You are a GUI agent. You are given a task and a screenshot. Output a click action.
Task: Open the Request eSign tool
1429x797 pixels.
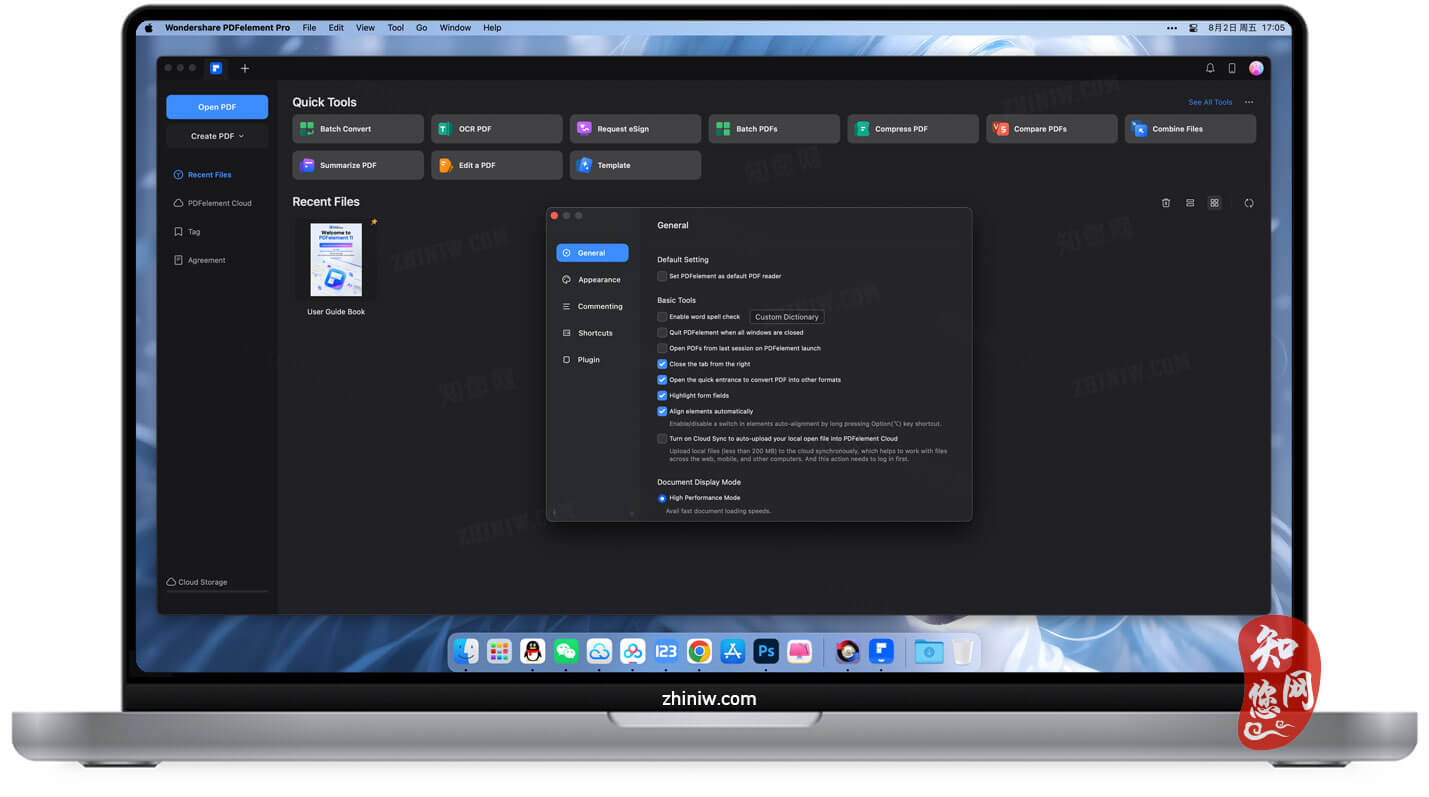(636, 129)
